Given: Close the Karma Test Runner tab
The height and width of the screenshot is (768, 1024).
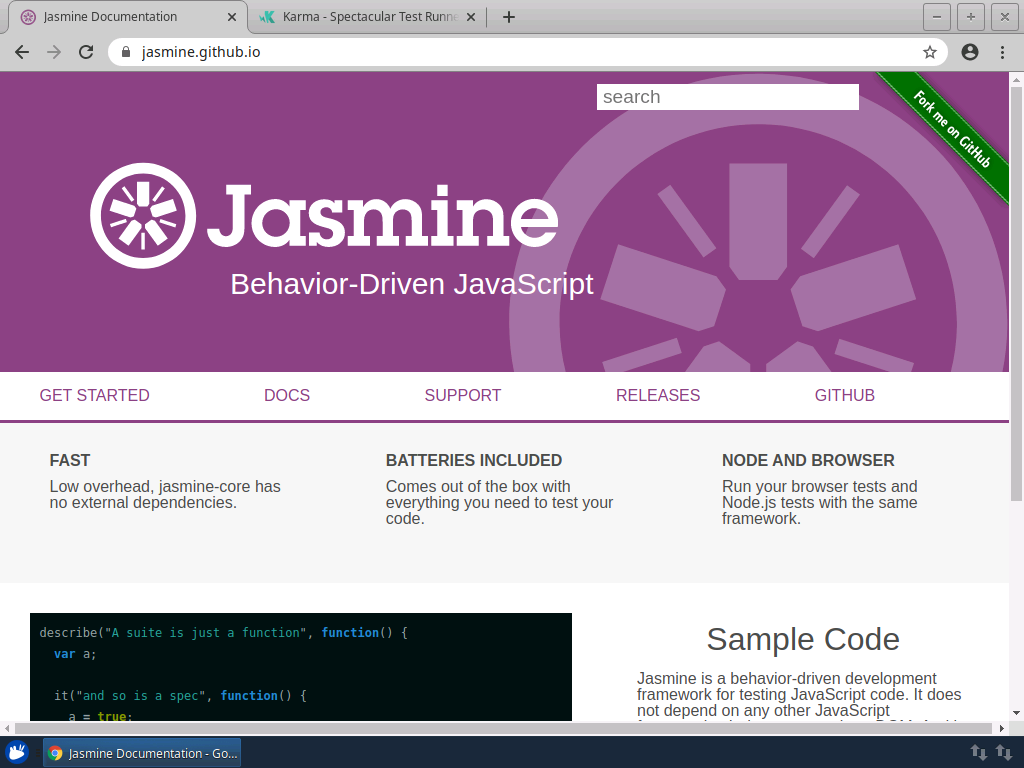Looking at the screenshot, I should pos(471,17).
